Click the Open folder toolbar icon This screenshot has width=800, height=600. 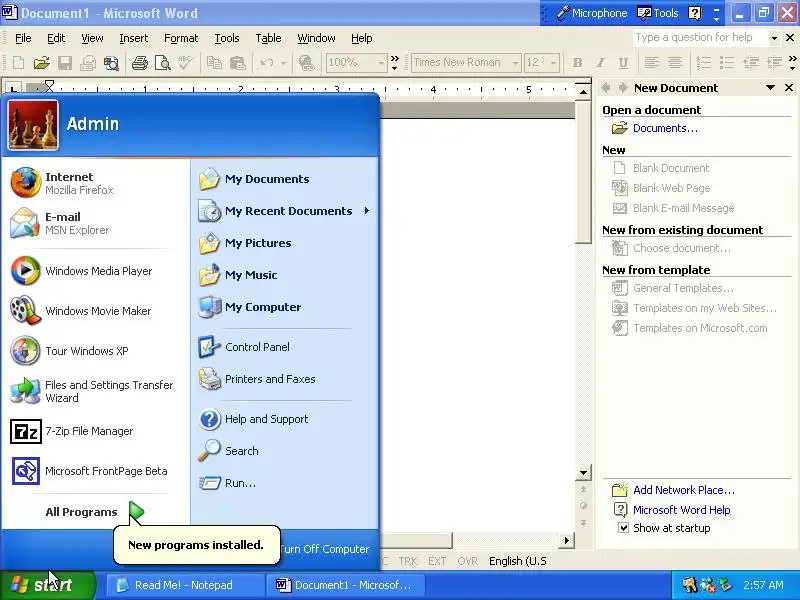click(41, 63)
